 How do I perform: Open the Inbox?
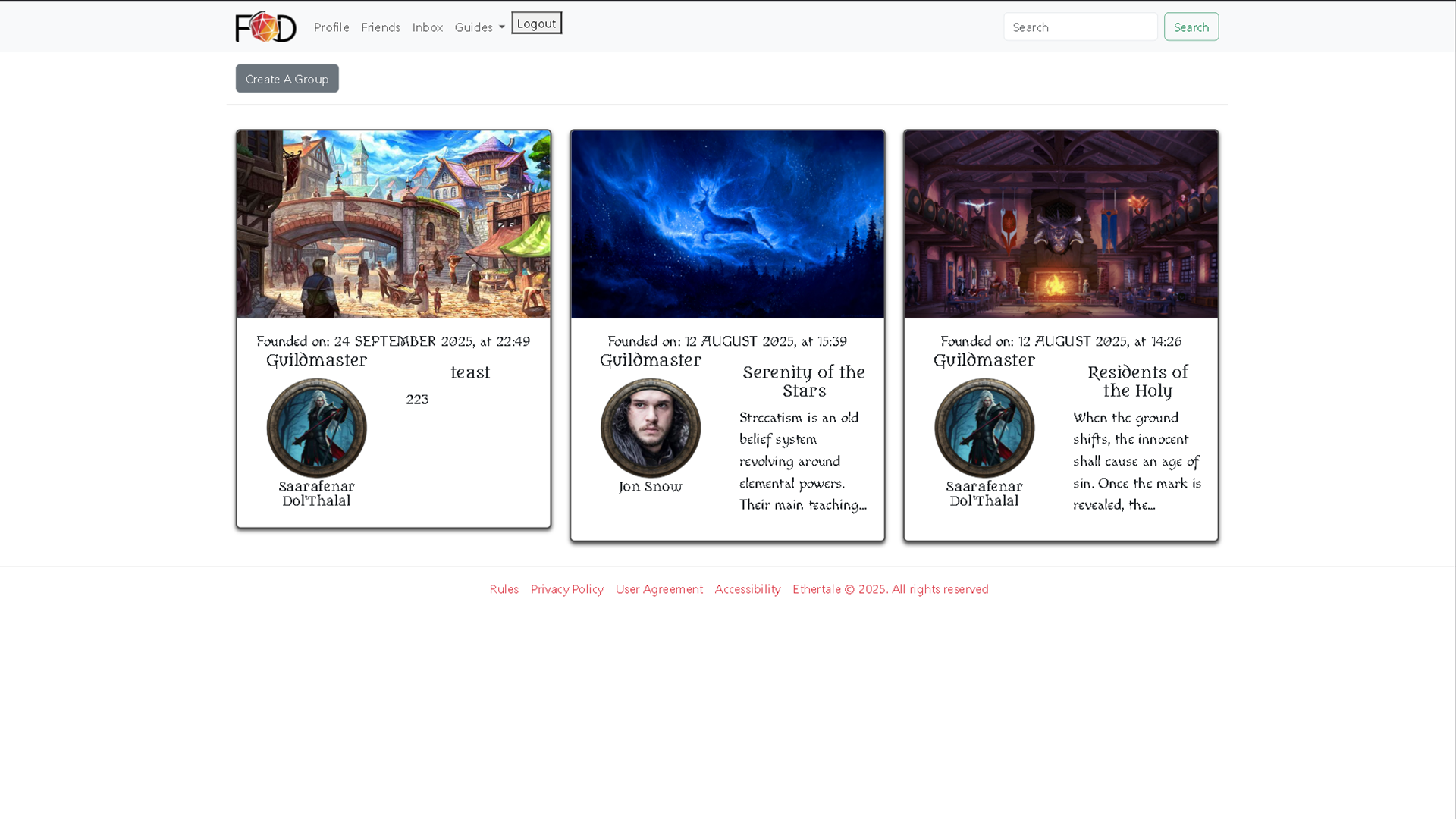[x=428, y=27]
